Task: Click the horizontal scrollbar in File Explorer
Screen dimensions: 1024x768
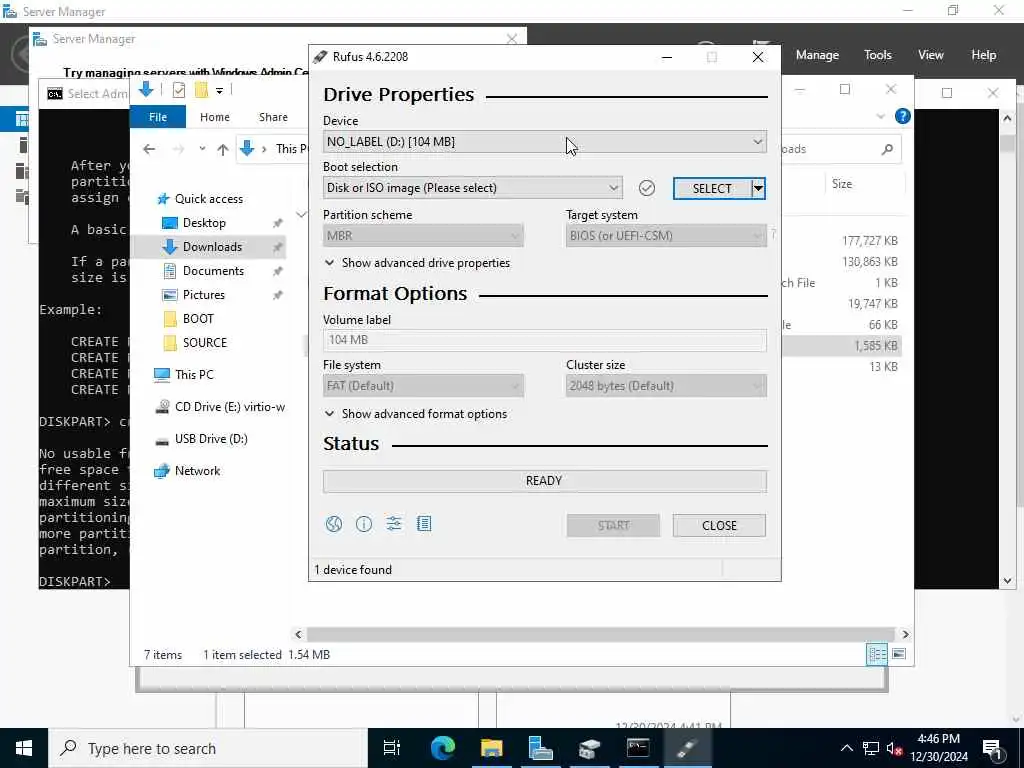Action: tap(600, 635)
